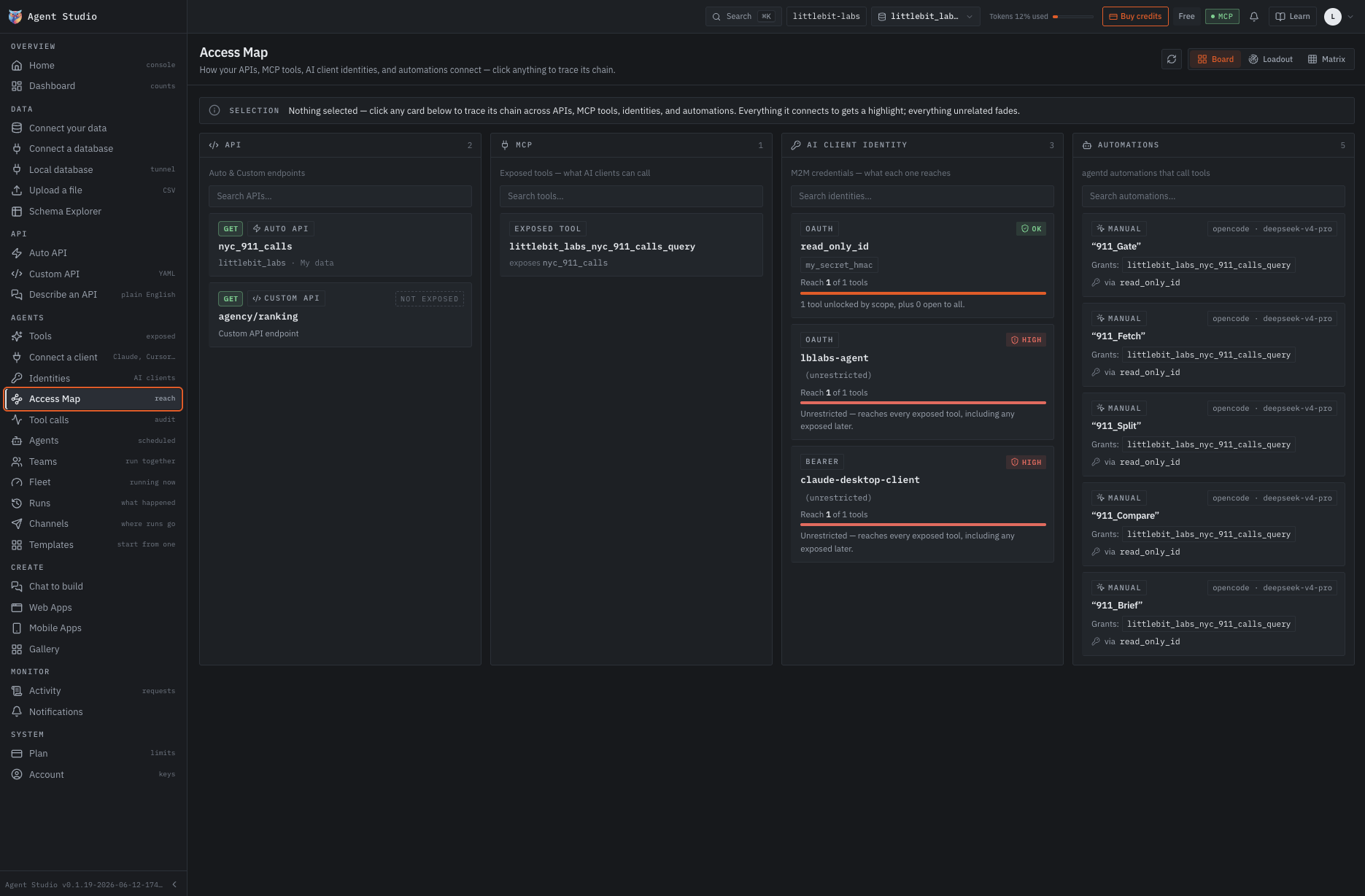1365x896 pixels.
Task: Select the littlebit_labs_nyc_911_calls_query exposed tool card
Action: [x=631, y=245]
